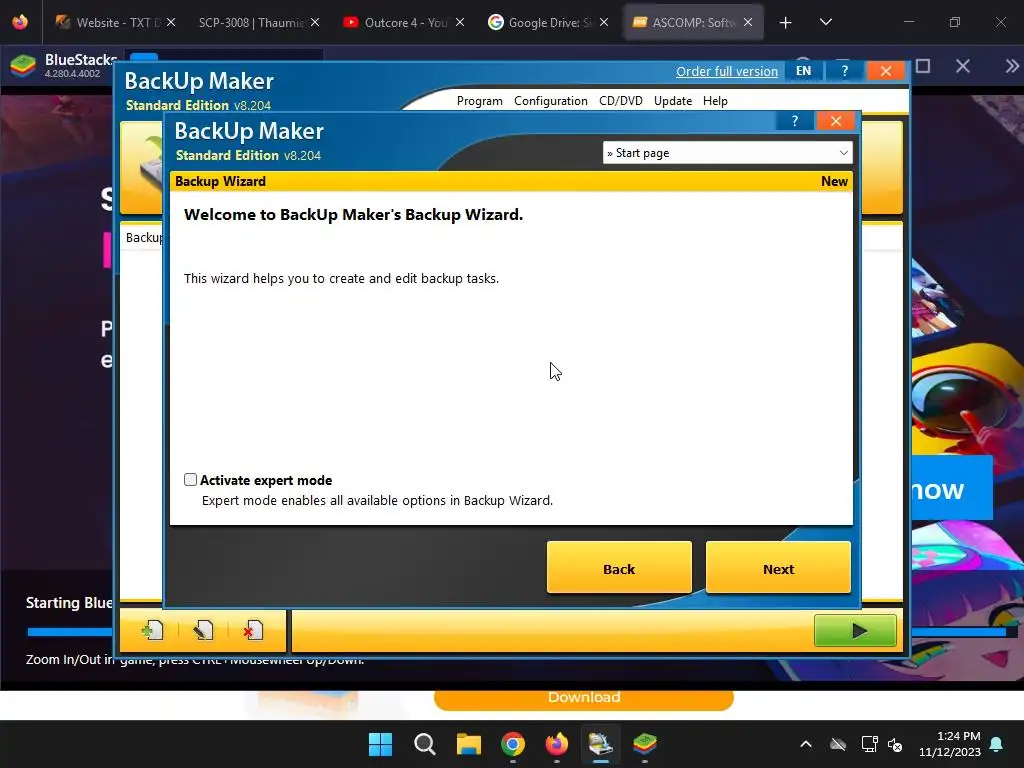Screen dimensions: 1024x768
Task: Open File Explorer from taskbar
Action: point(468,744)
